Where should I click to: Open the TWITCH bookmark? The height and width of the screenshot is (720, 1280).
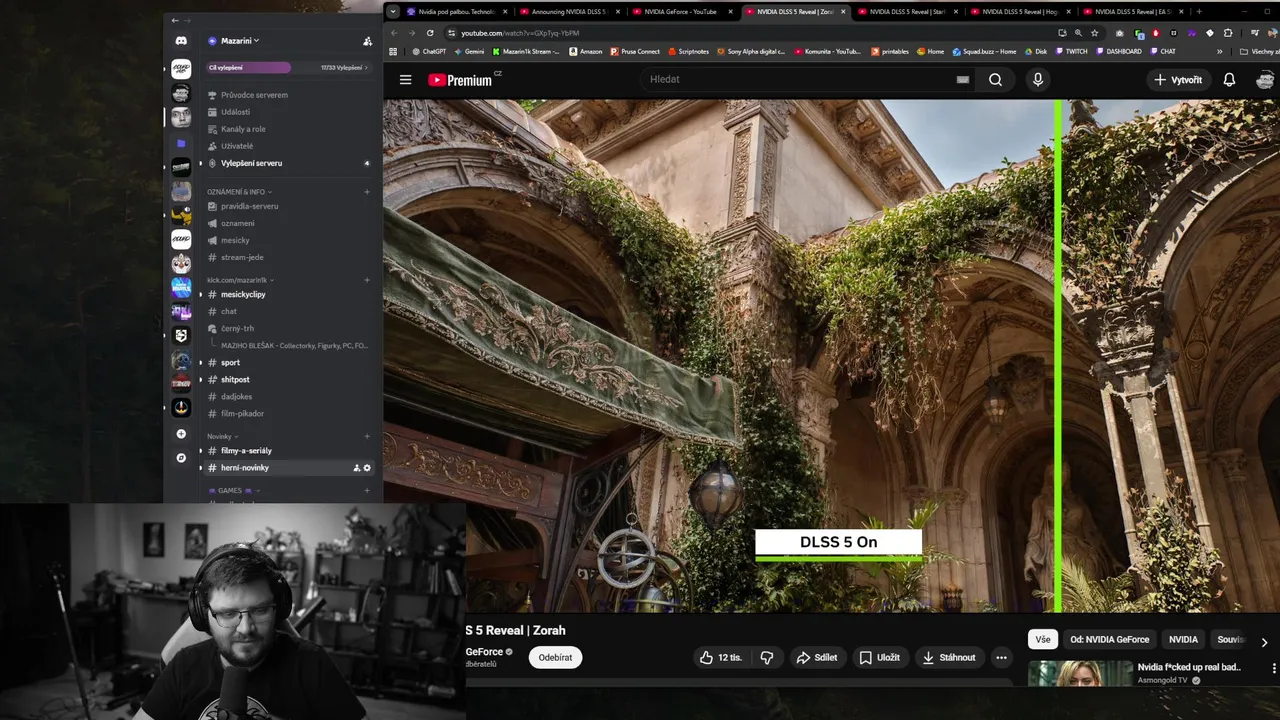[x=1070, y=51]
